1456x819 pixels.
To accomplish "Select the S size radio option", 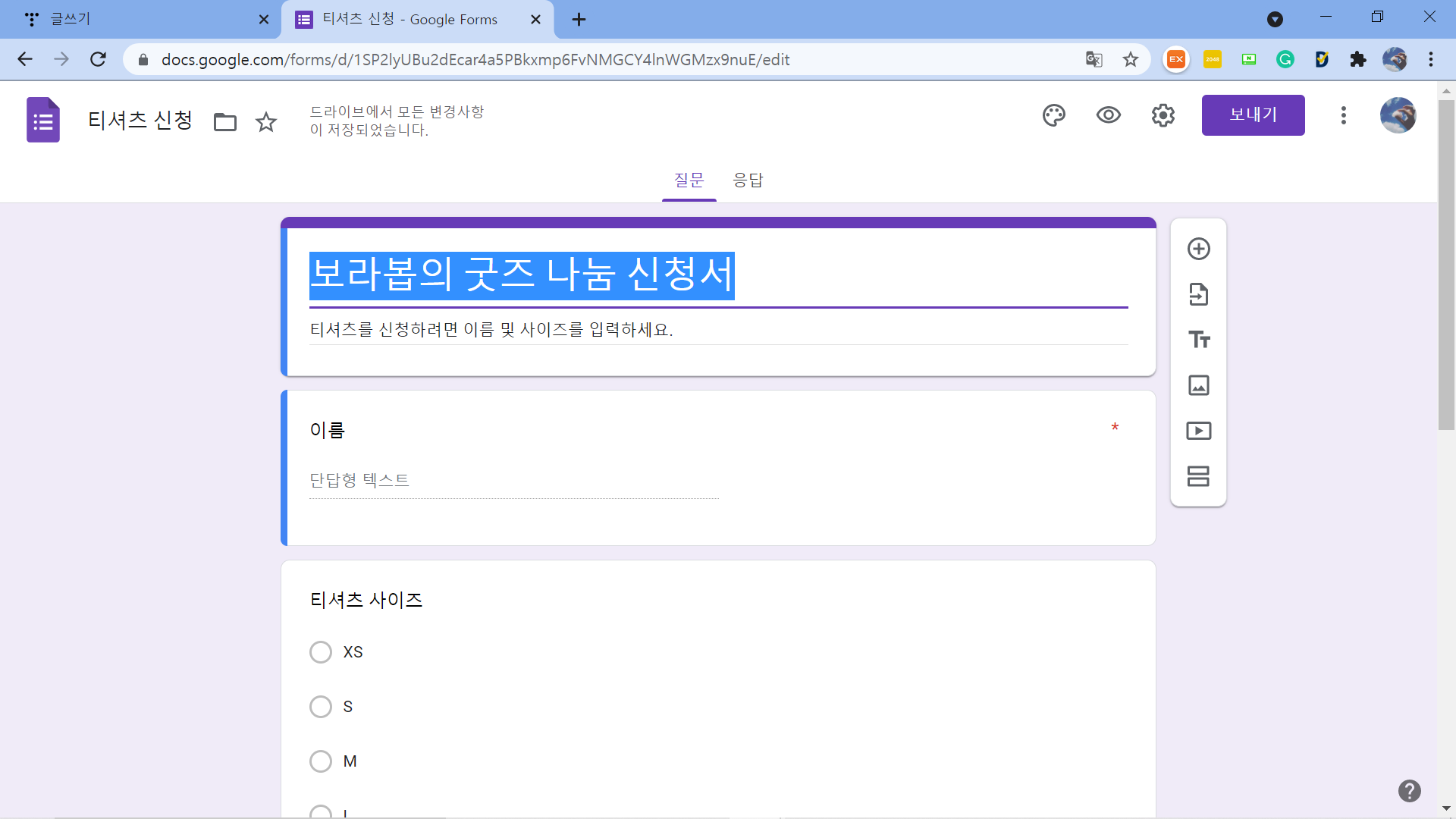I will (321, 707).
